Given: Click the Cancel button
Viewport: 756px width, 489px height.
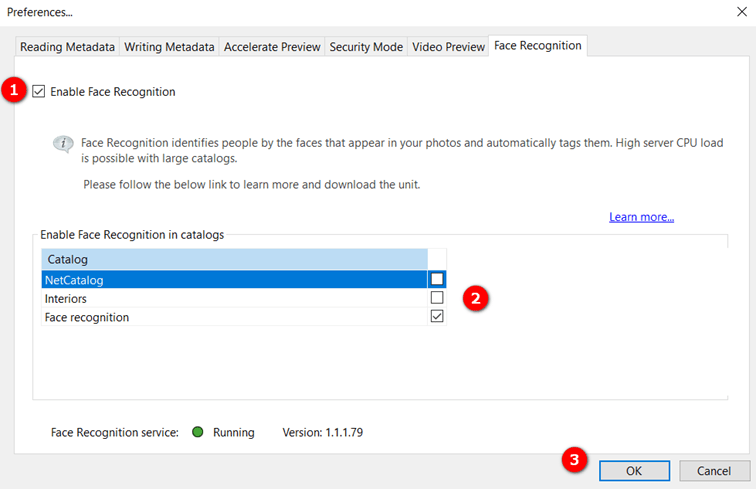Looking at the screenshot, I should tap(714, 470).
